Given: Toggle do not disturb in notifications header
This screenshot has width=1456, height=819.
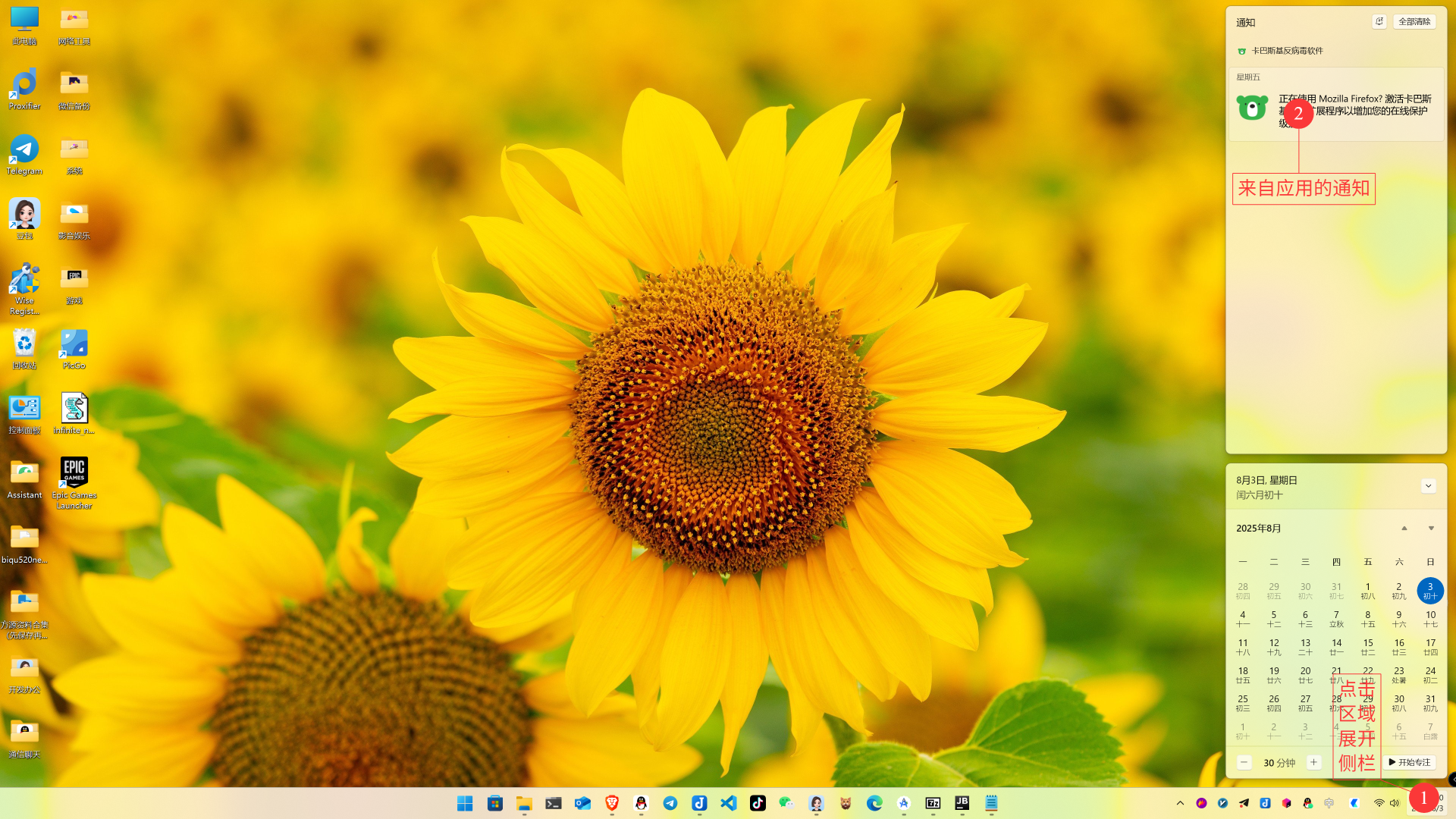Looking at the screenshot, I should tap(1379, 21).
